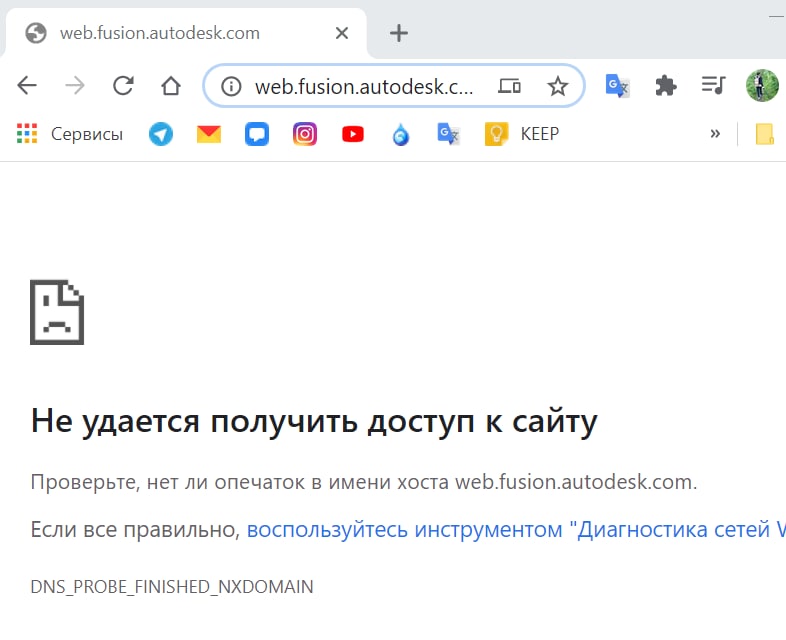The width and height of the screenshot is (786, 640).
Task: Open the YouTube bookmark
Action: click(x=353, y=134)
